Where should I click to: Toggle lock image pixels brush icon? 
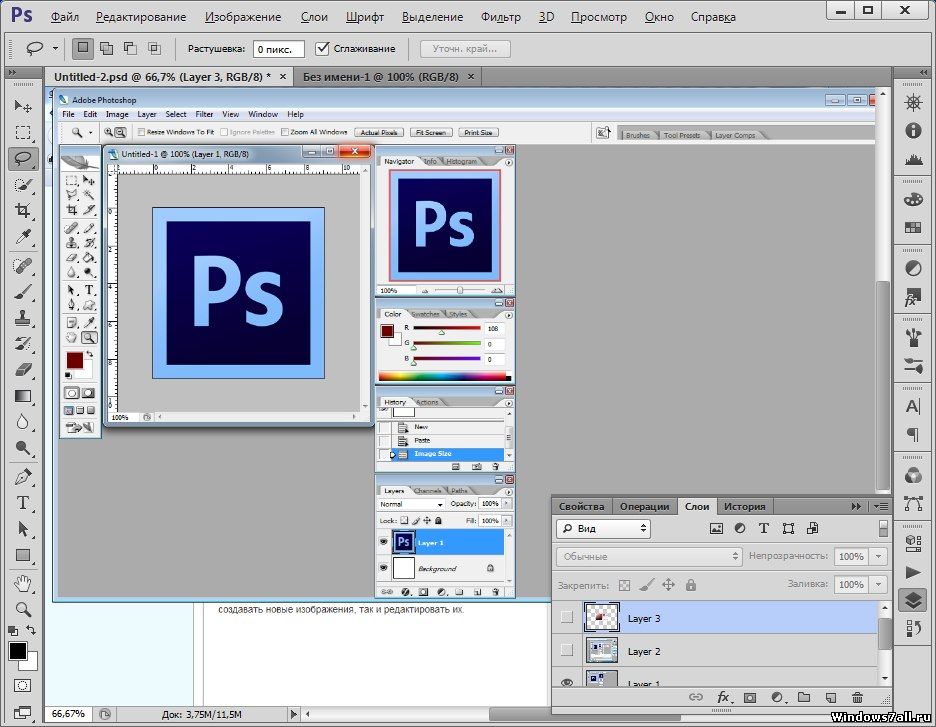[646, 585]
